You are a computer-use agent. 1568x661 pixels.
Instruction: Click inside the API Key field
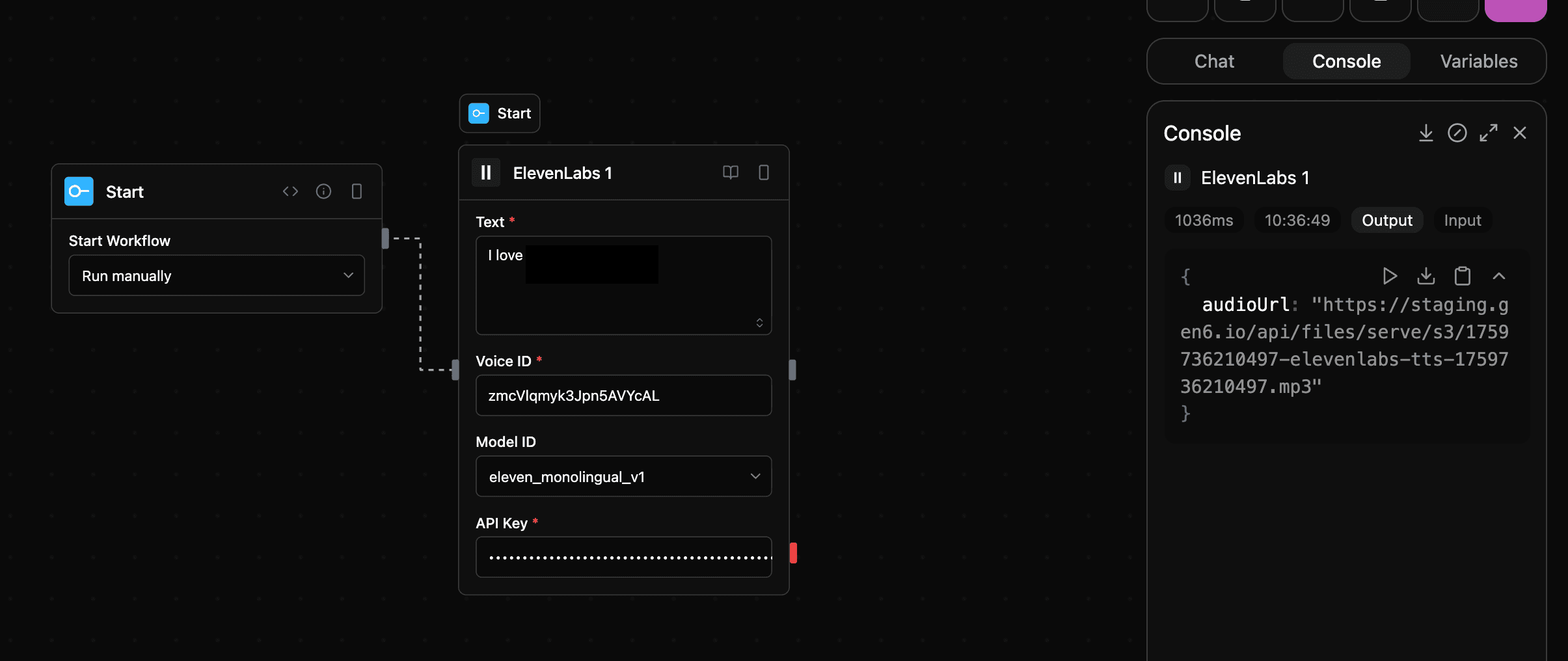tap(623, 556)
